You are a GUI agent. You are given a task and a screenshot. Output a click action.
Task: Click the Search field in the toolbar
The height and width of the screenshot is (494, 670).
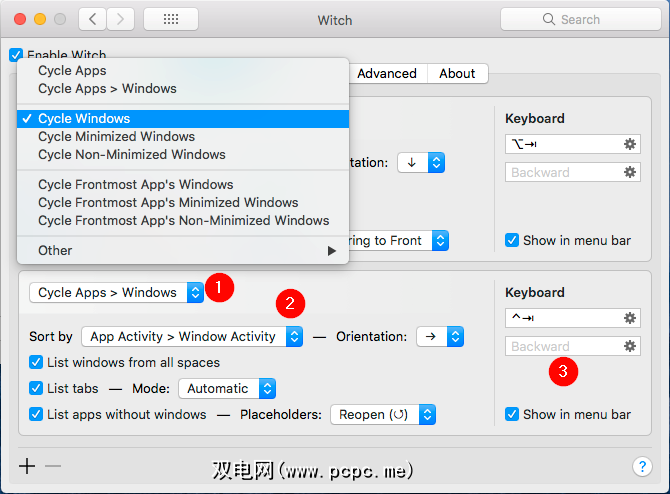pos(581,19)
